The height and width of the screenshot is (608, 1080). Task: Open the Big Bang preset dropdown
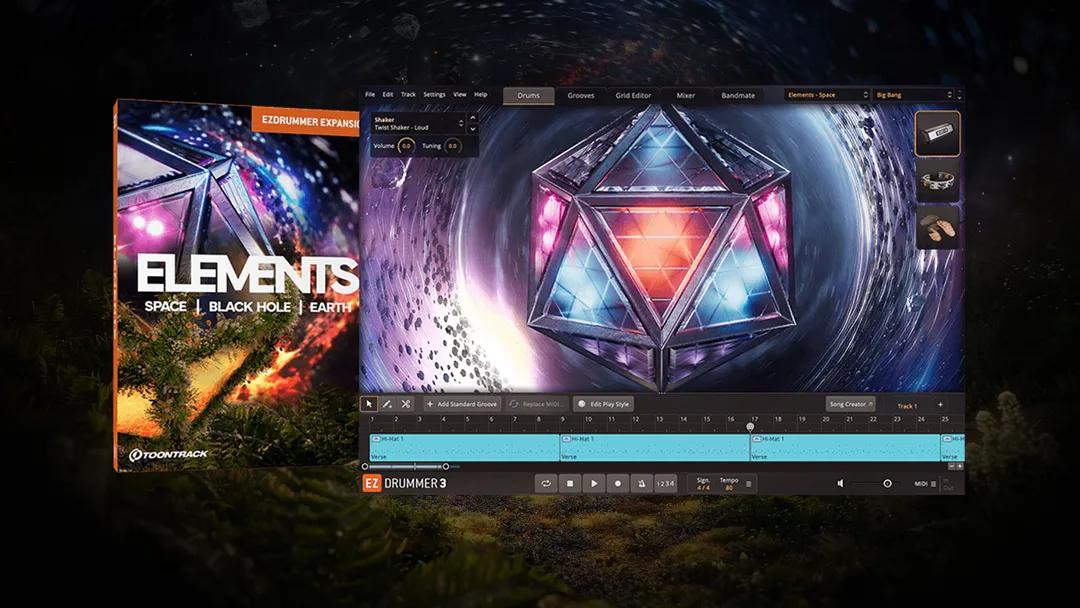913,95
